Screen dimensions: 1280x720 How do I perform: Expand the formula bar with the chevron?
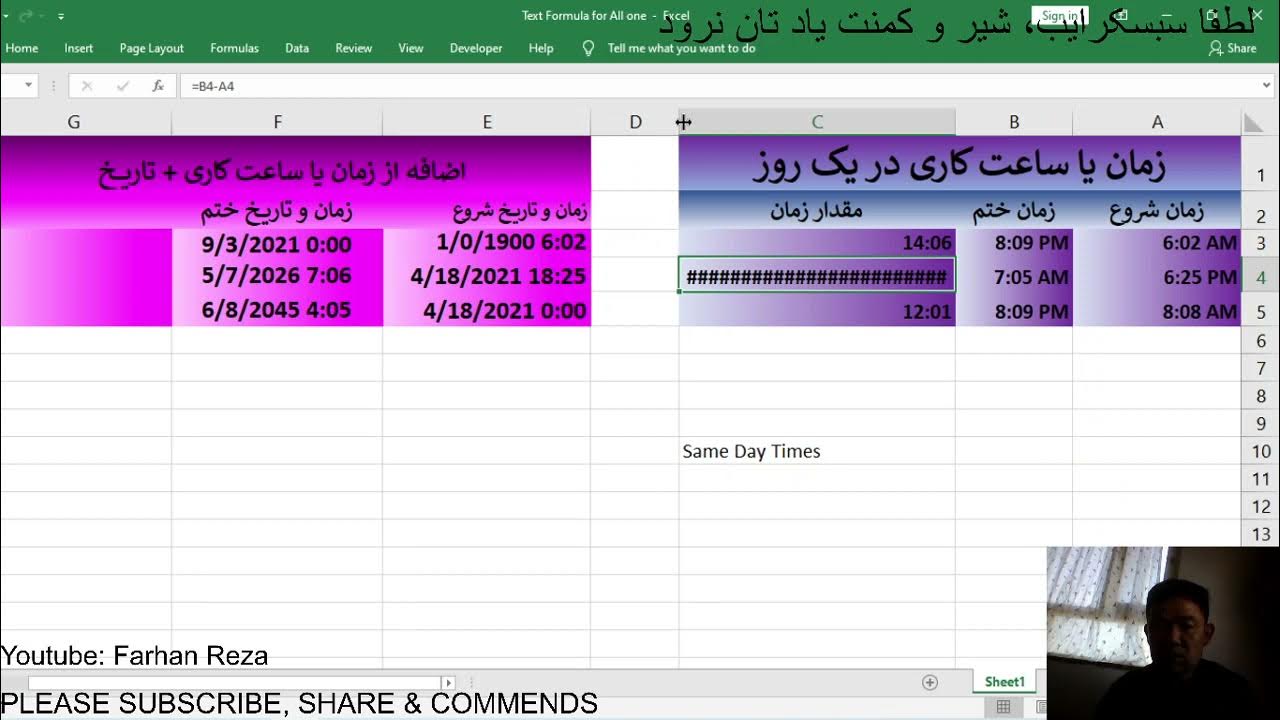pyautogui.click(x=1268, y=86)
